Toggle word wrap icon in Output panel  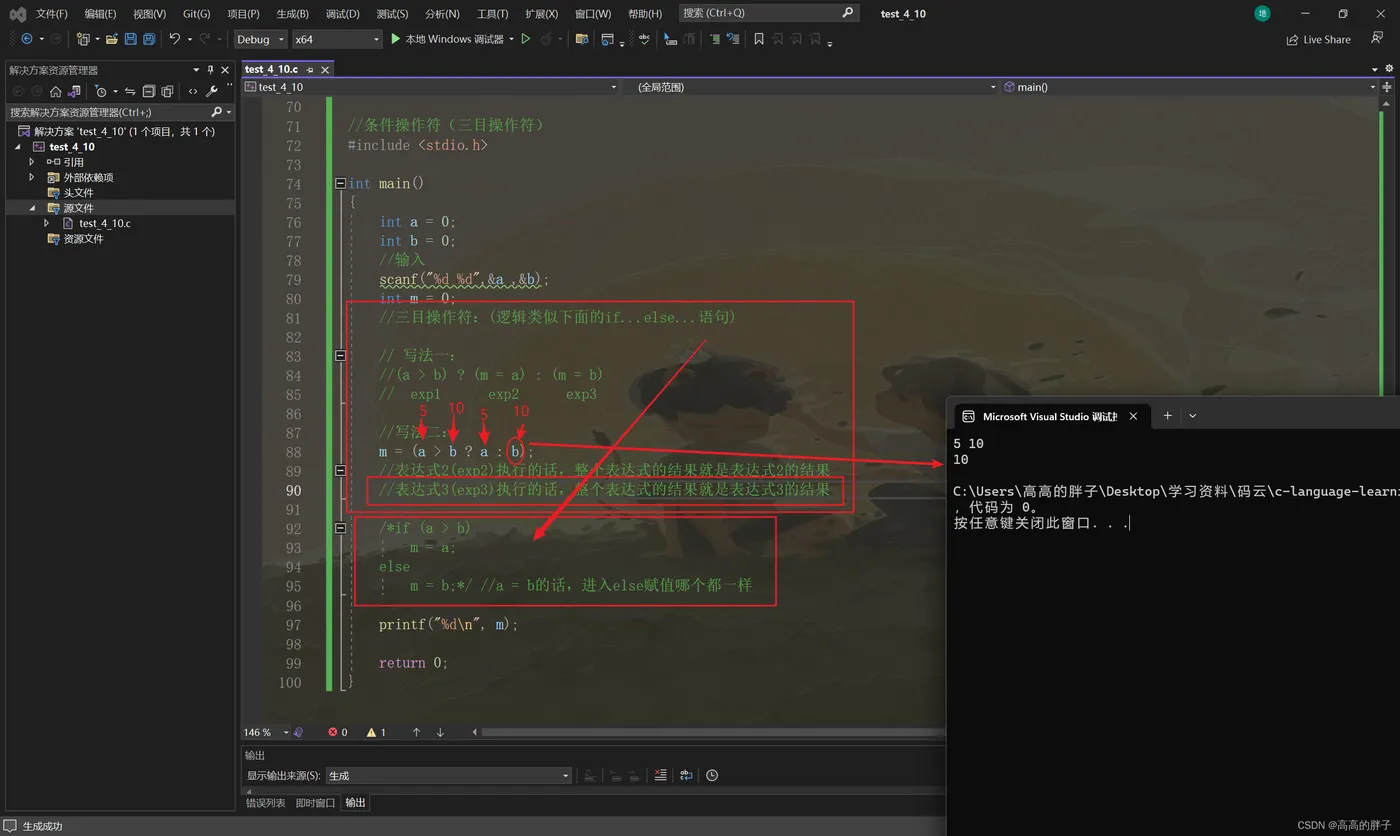[686, 775]
